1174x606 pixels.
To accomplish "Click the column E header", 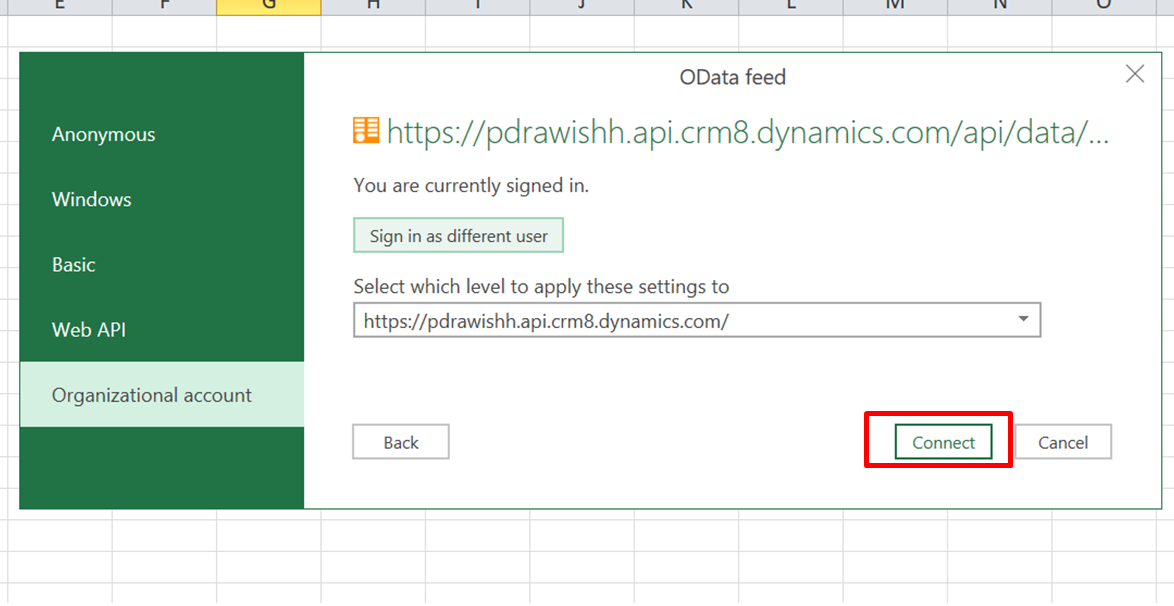I will point(59,6).
